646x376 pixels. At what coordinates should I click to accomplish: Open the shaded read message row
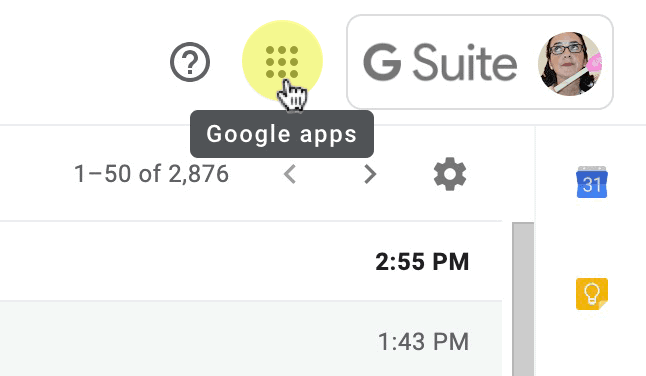251,339
